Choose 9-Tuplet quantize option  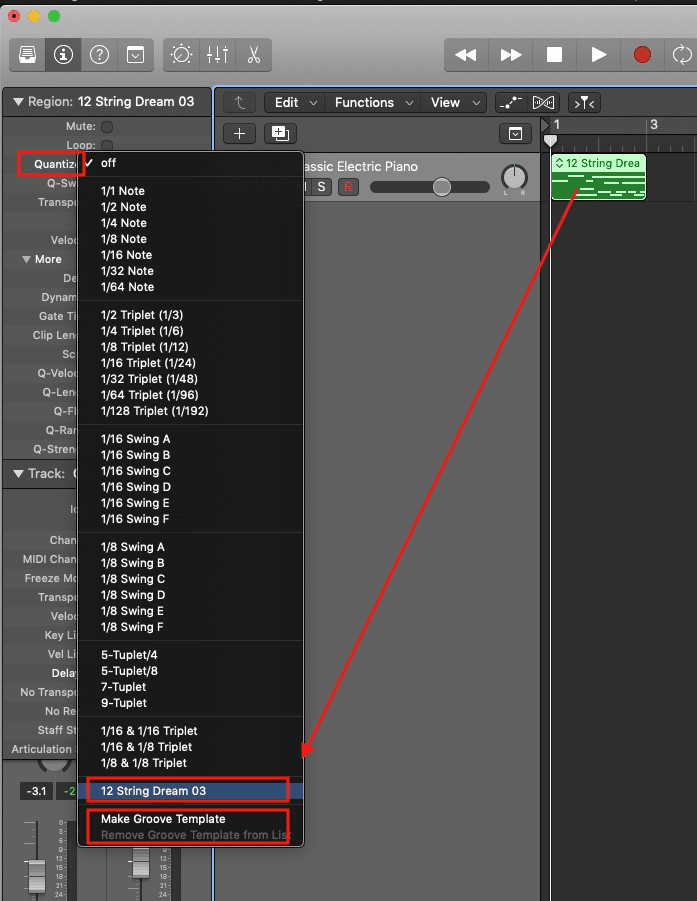(190, 703)
